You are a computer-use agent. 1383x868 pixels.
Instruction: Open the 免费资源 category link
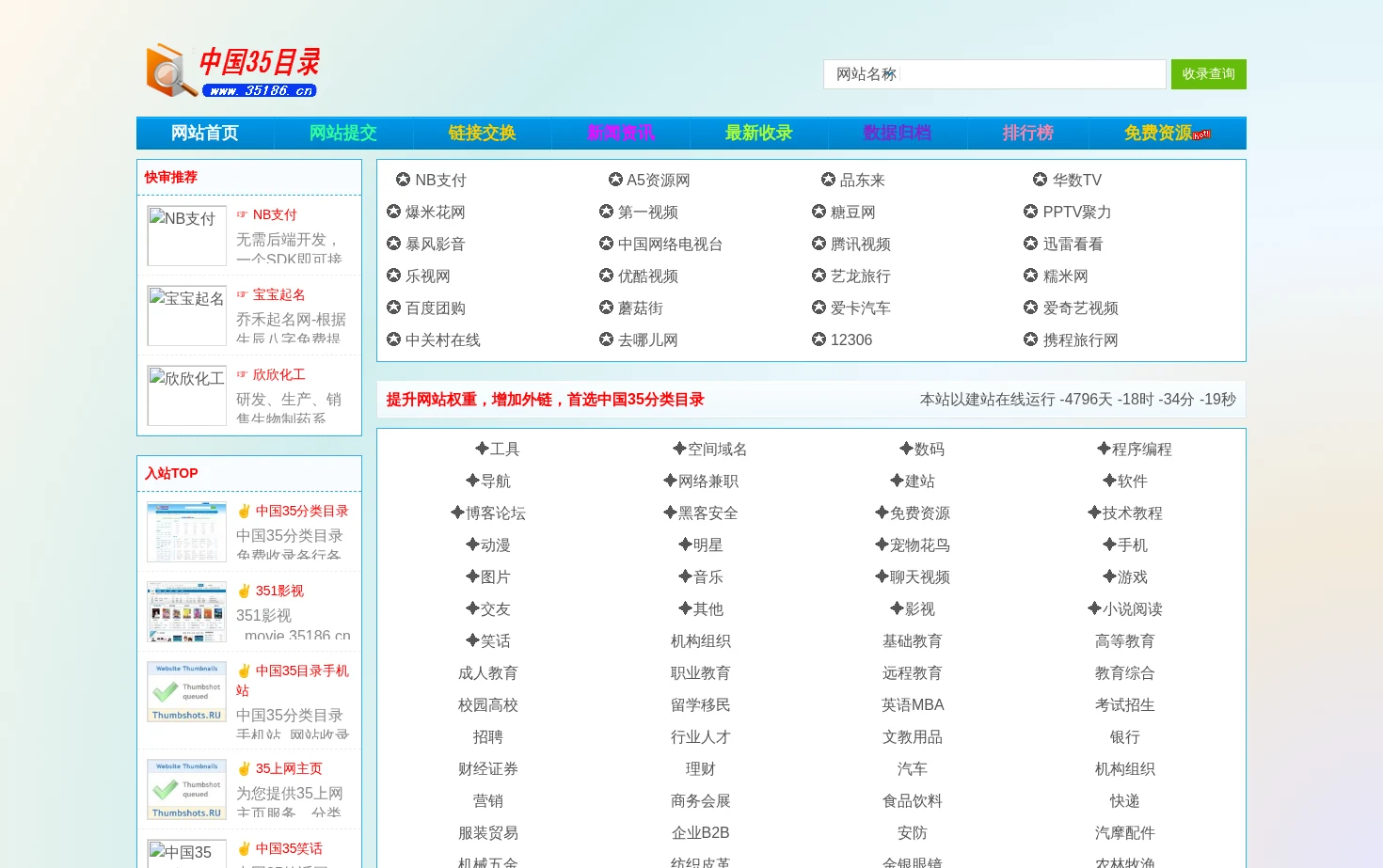[919, 513]
